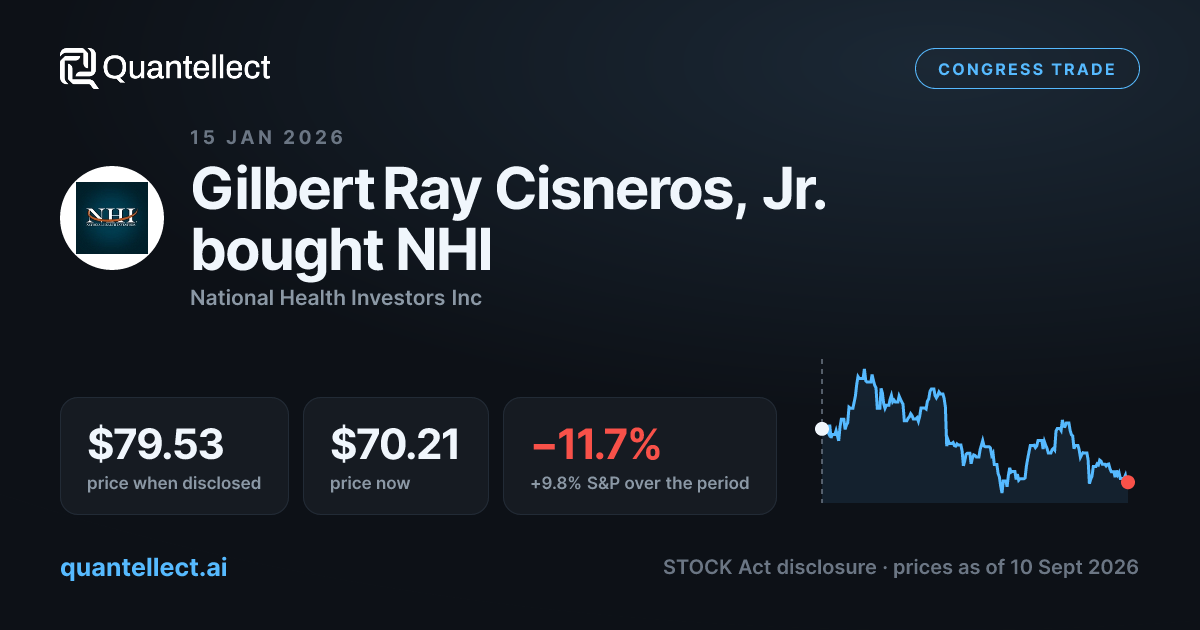Select the white start marker on chart
This screenshot has height=630, width=1200.
[x=822, y=429]
